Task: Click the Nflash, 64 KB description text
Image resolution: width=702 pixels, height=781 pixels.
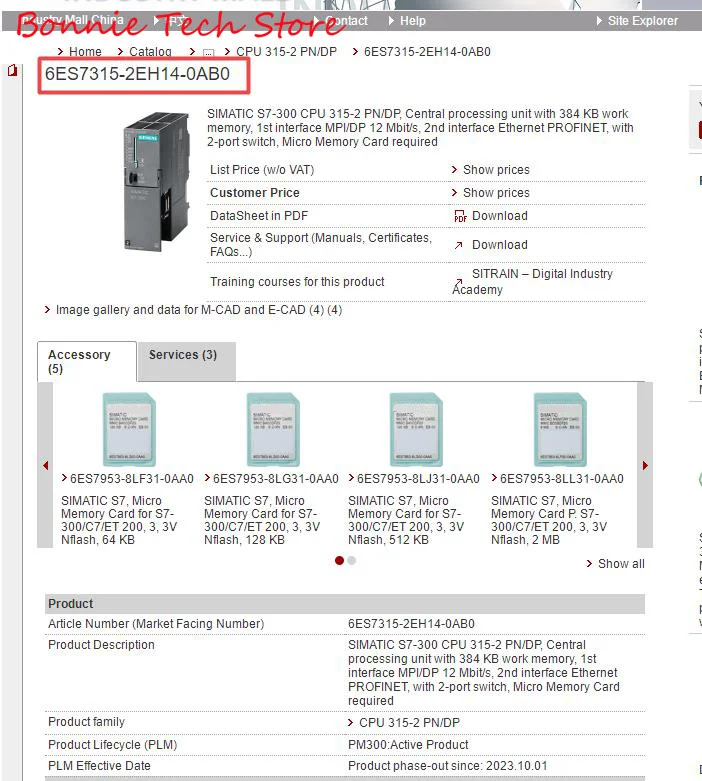Action: pyautogui.click(x=98, y=540)
